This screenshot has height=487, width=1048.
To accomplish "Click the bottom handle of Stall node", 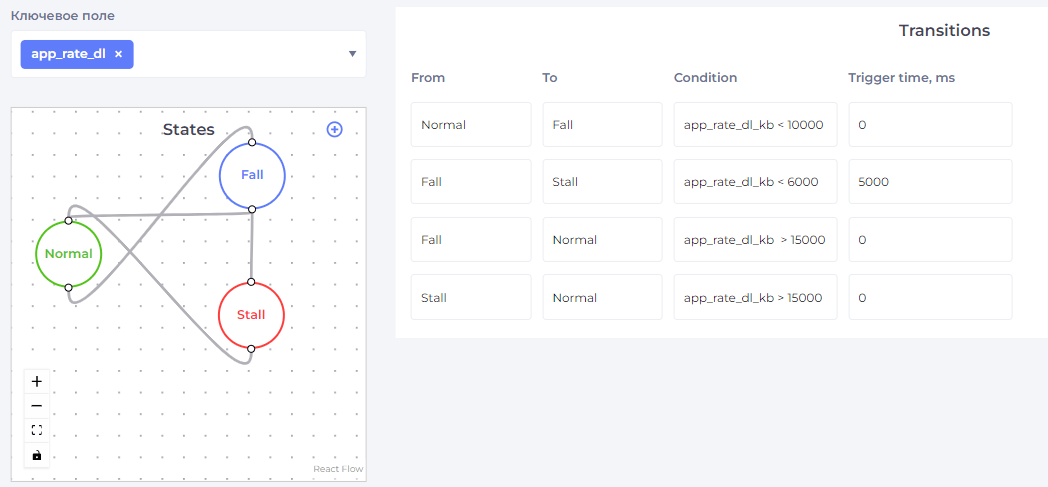I will point(251,348).
